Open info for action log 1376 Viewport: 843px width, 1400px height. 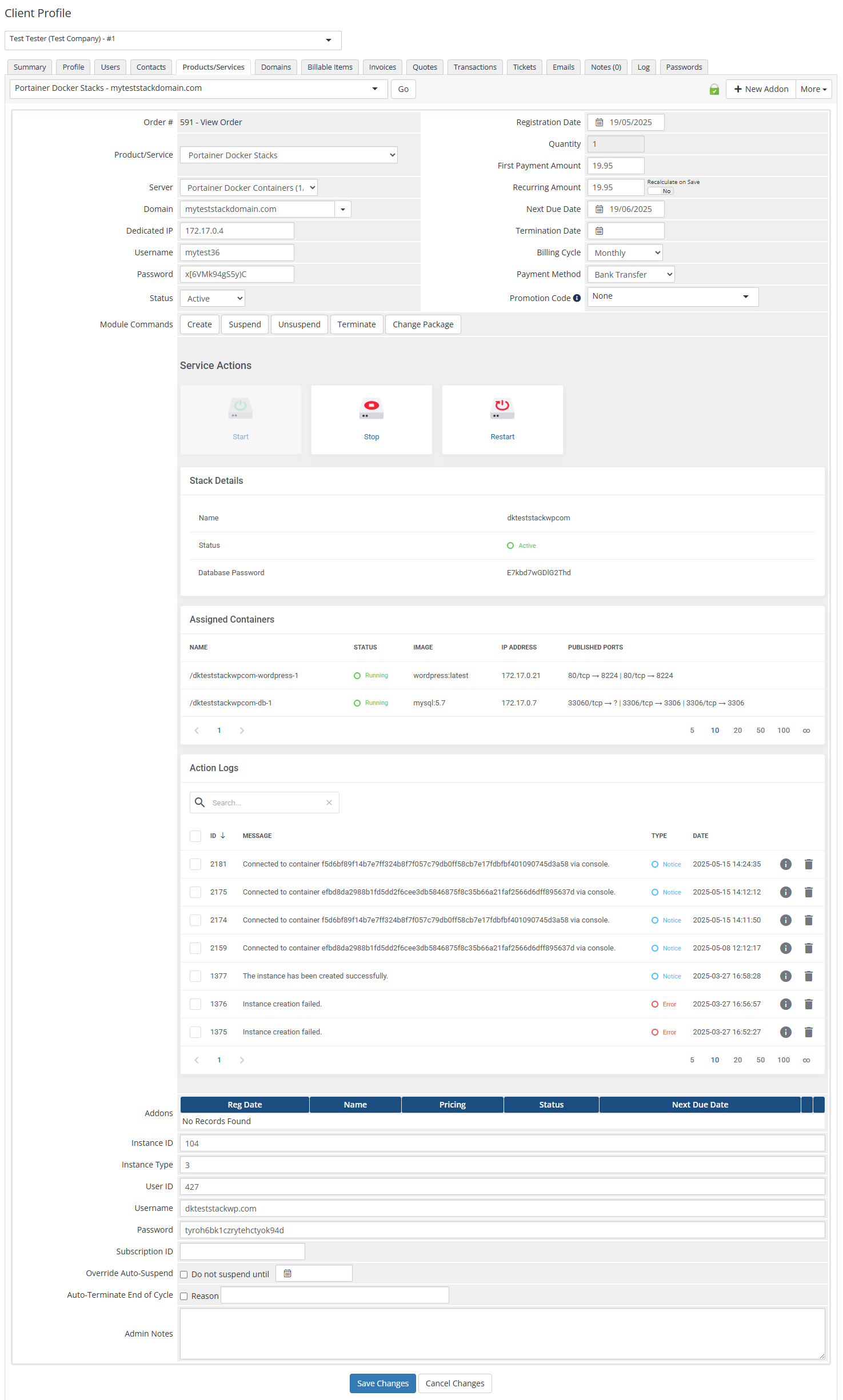tap(786, 1004)
